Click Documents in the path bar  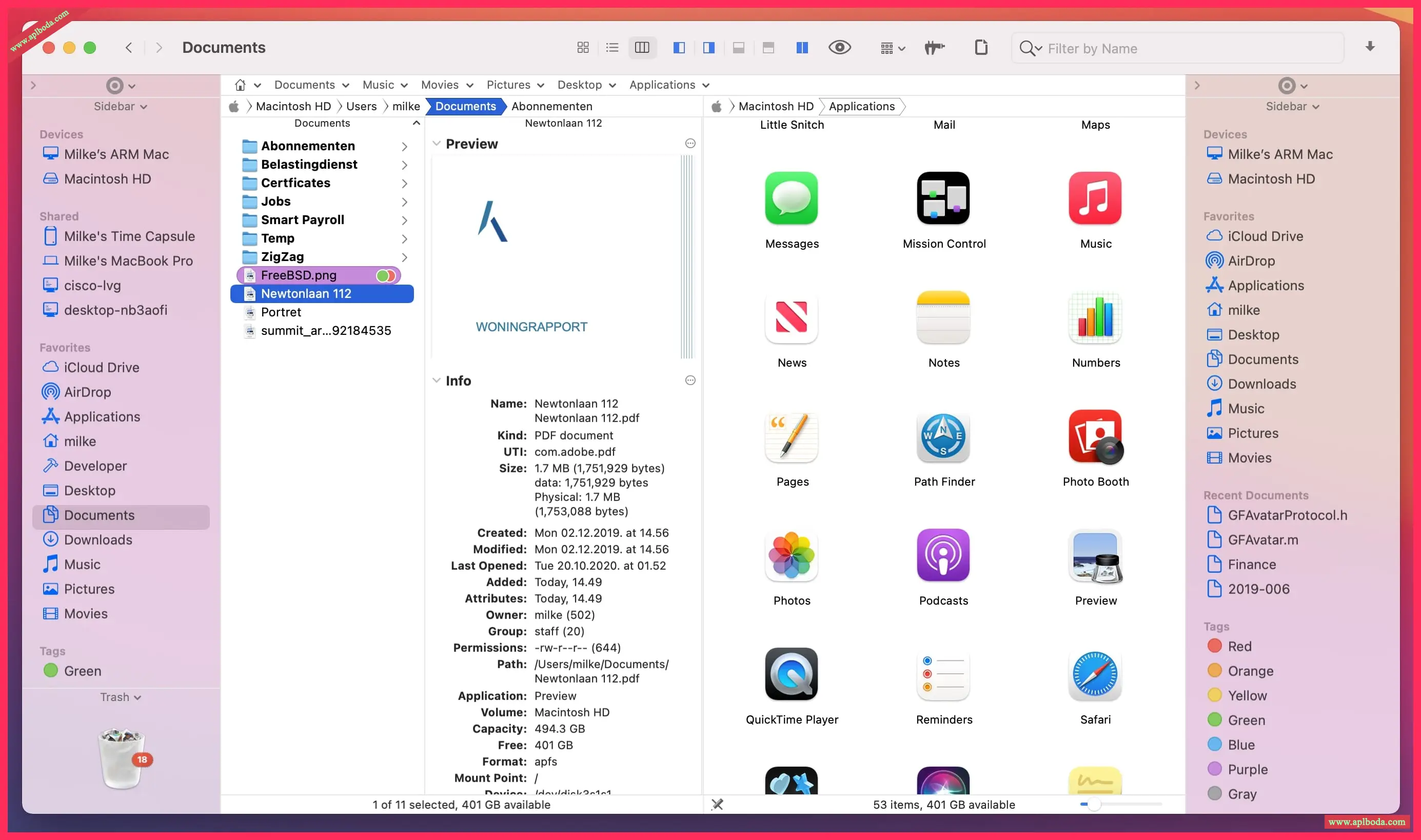click(465, 107)
